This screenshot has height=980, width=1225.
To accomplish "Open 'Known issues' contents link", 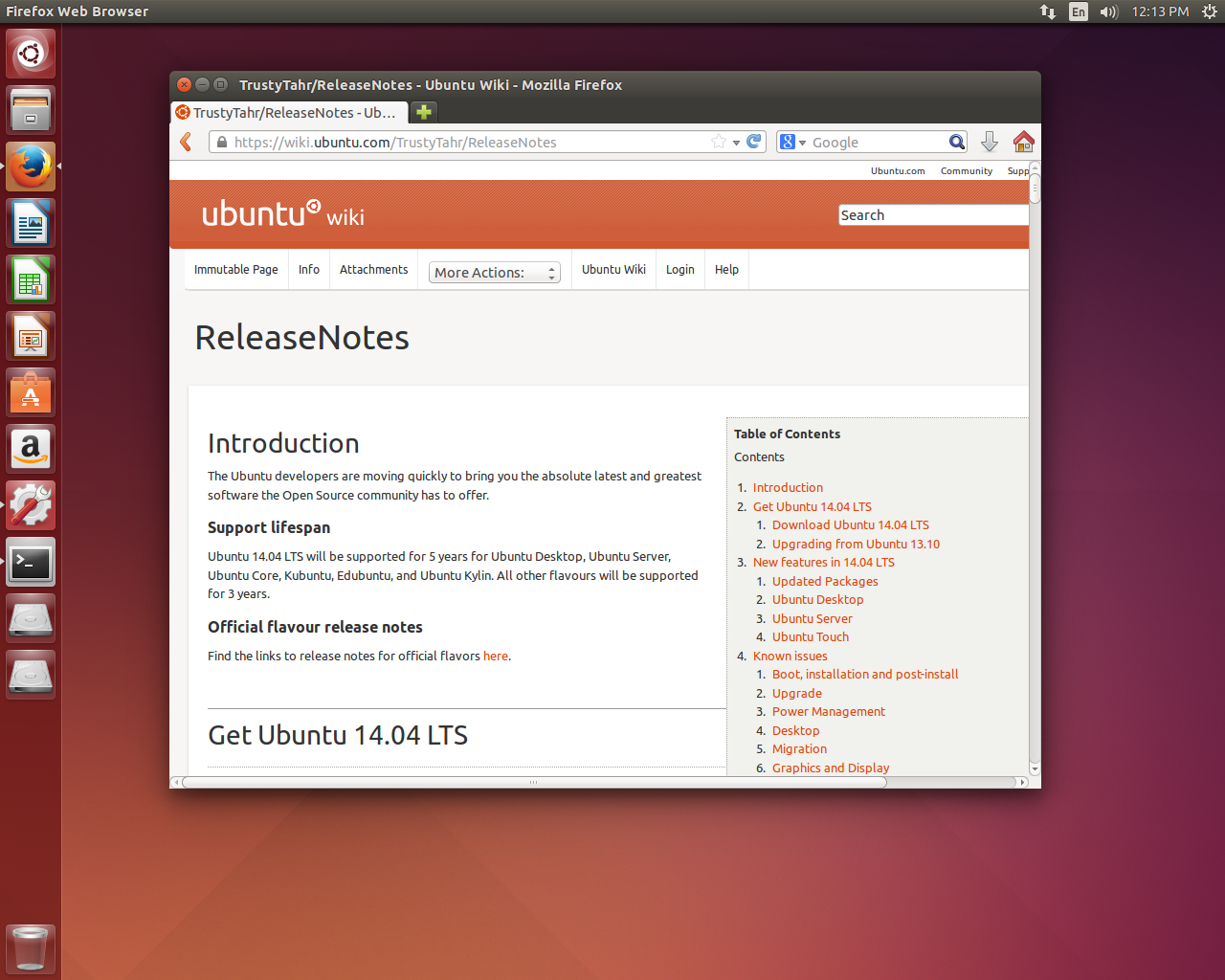I will point(790,656).
